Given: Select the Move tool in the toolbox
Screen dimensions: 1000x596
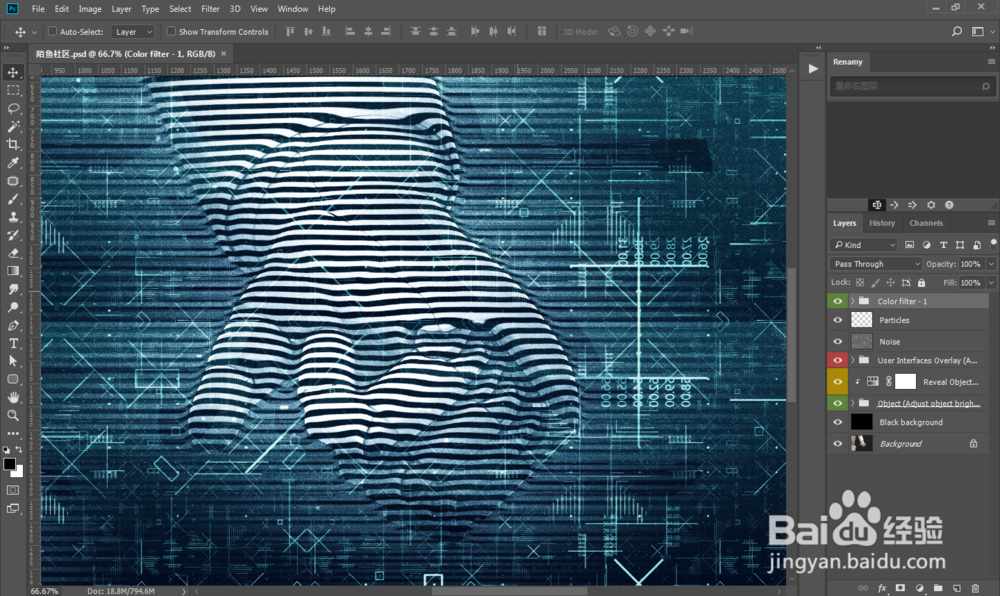Looking at the screenshot, I should (13, 72).
